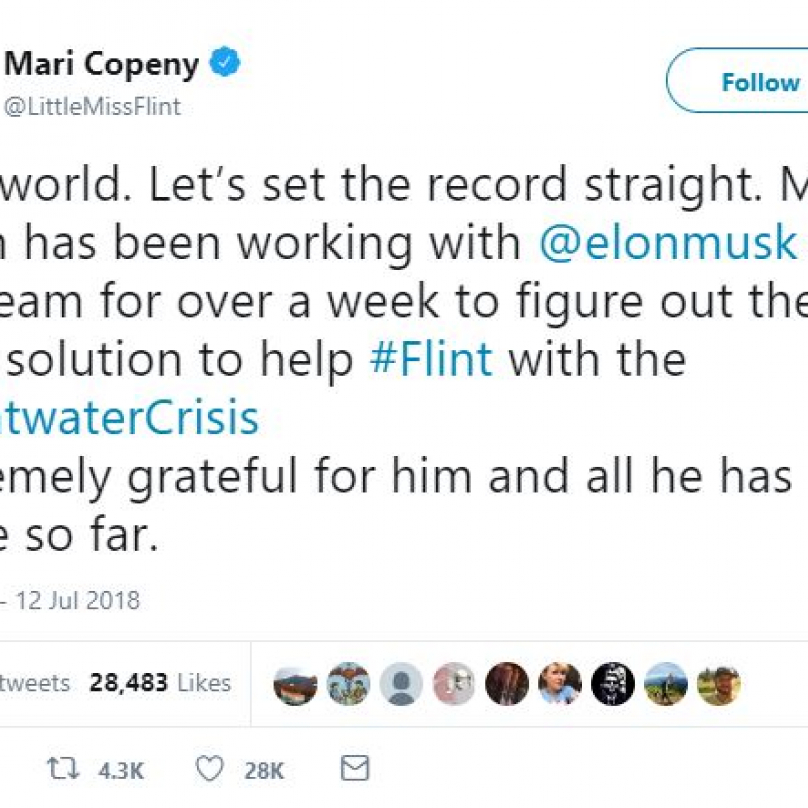Open the #Flint hashtag

431,359
